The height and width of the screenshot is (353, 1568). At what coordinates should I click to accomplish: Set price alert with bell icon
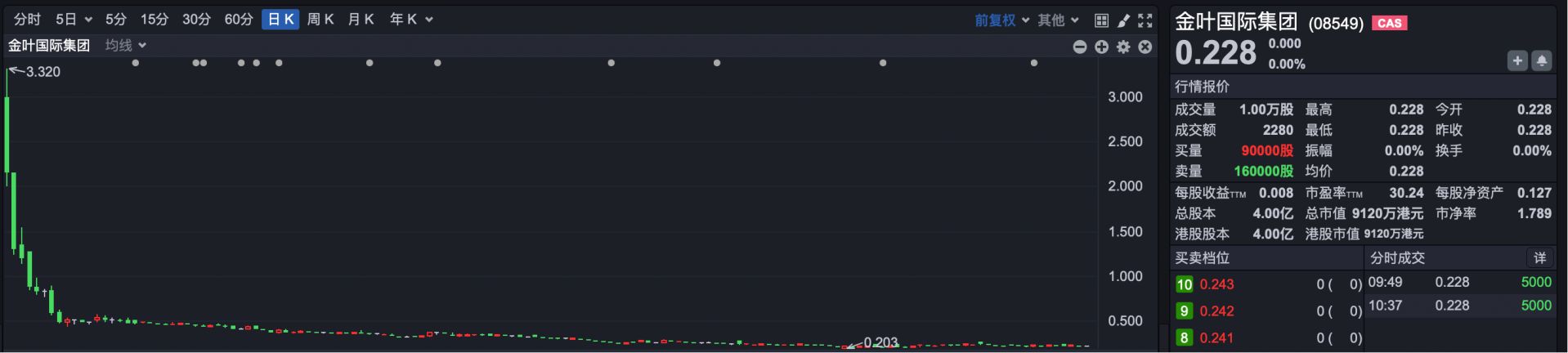1542,60
